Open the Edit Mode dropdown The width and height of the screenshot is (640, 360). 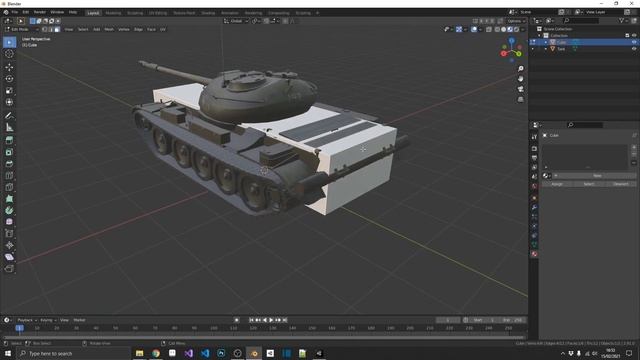pyautogui.click(x=21, y=29)
